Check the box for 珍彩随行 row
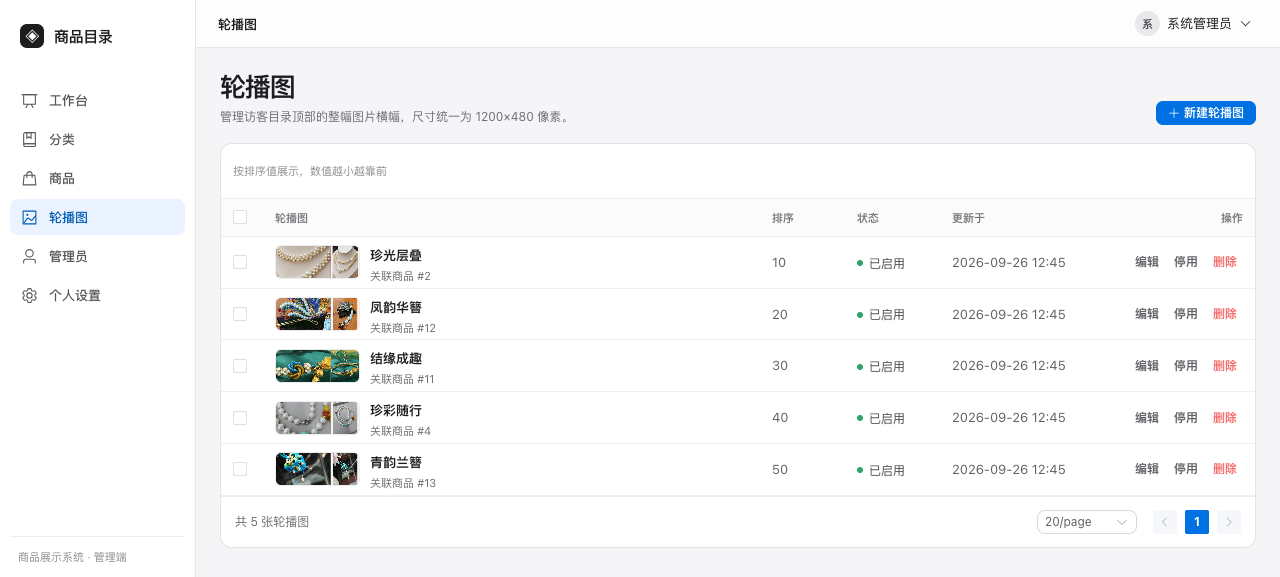 click(x=240, y=418)
